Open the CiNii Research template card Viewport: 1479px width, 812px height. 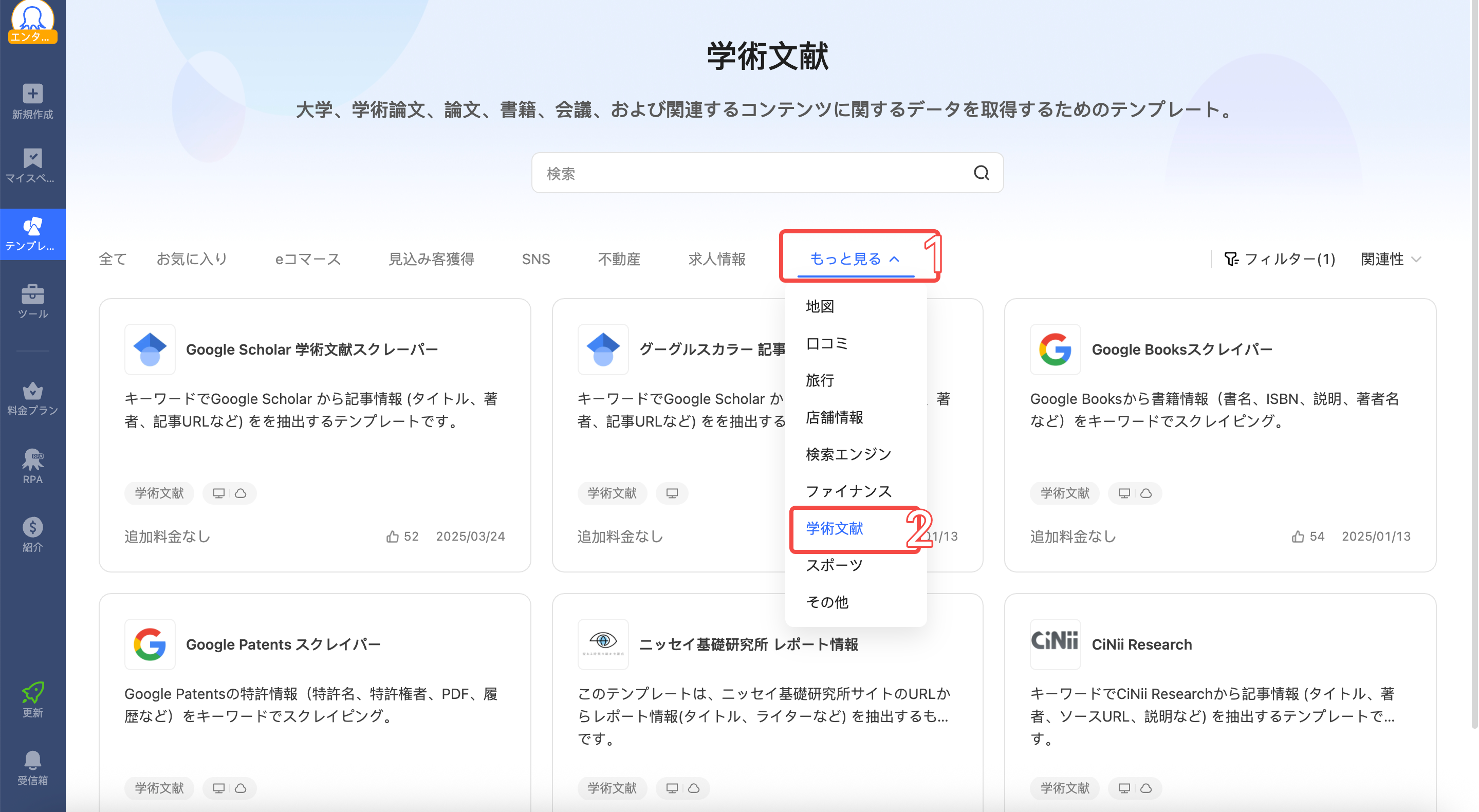[1141, 644]
